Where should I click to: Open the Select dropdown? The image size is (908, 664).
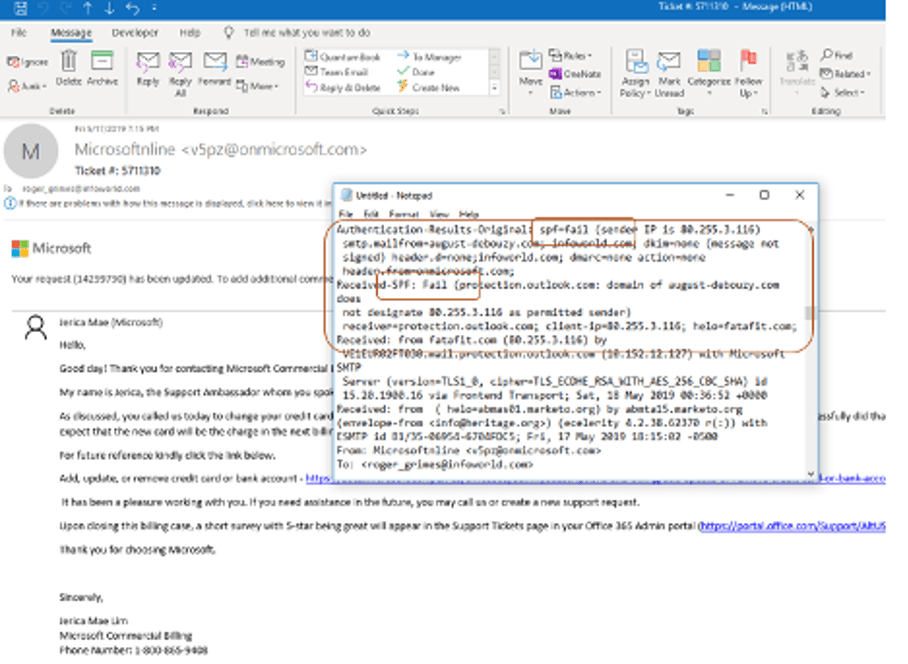click(x=843, y=92)
